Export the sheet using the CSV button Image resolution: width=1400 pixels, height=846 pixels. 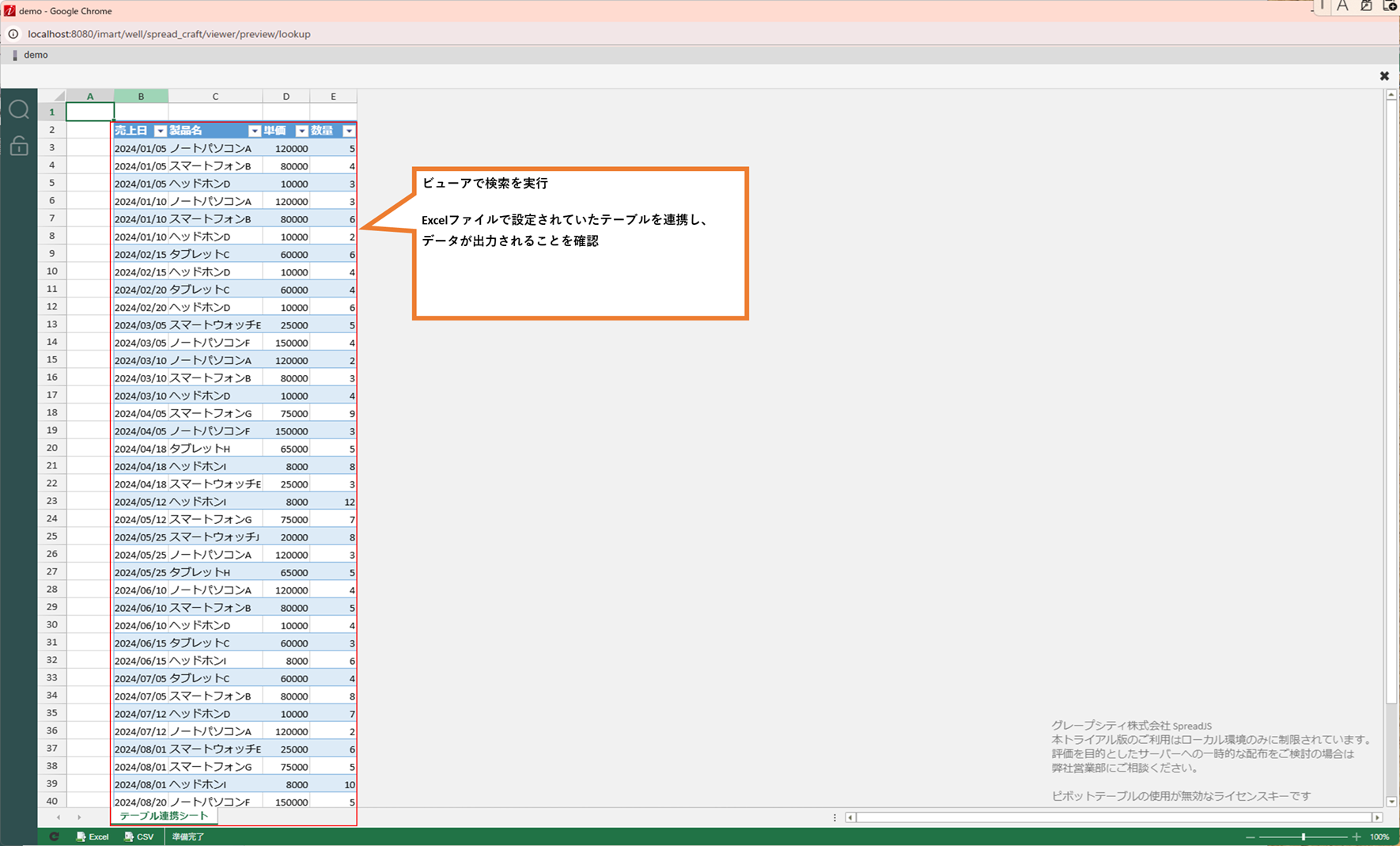(x=139, y=837)
